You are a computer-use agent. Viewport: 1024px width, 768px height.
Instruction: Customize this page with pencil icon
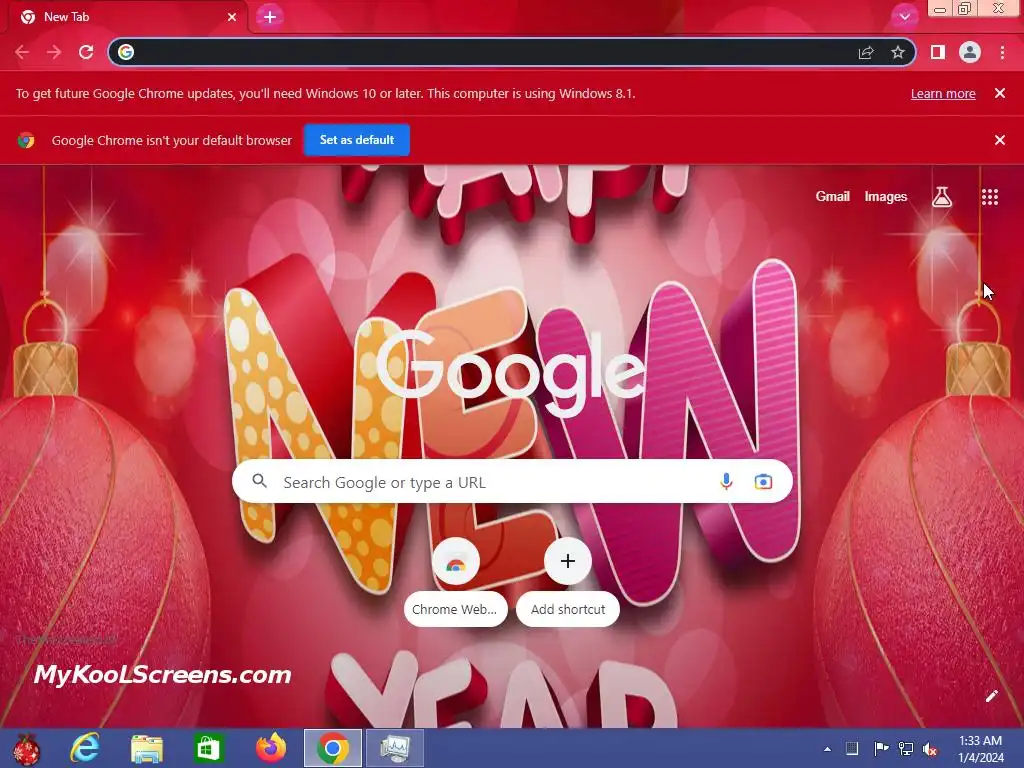click(991, 696)
